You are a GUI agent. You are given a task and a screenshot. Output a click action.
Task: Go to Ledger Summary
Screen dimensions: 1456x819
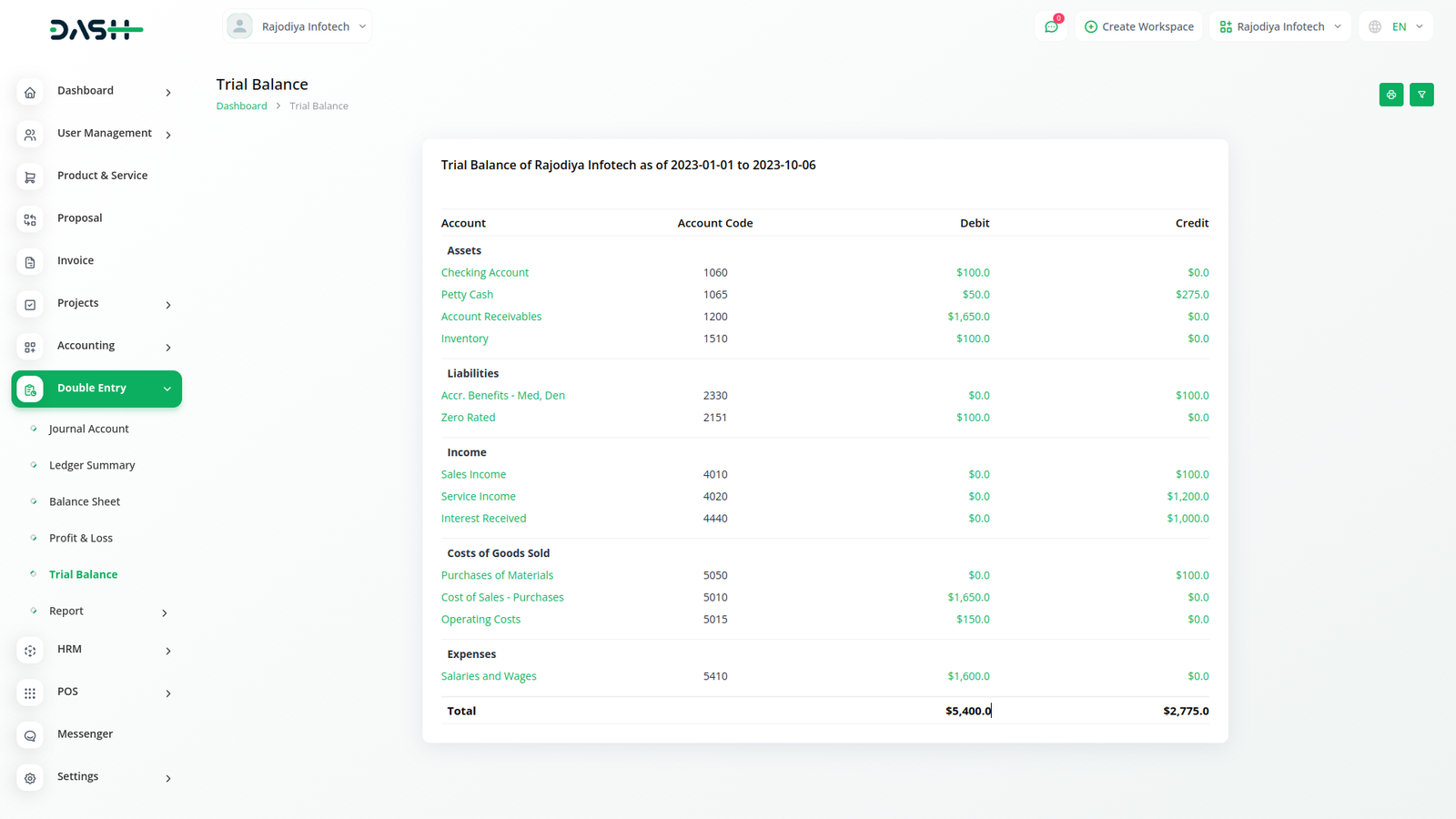click(x=92, y=465)
